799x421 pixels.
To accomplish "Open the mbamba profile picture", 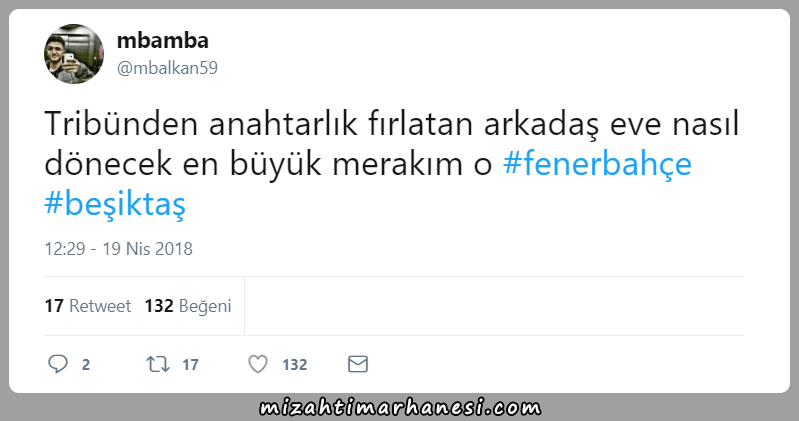I will point(74,54).
